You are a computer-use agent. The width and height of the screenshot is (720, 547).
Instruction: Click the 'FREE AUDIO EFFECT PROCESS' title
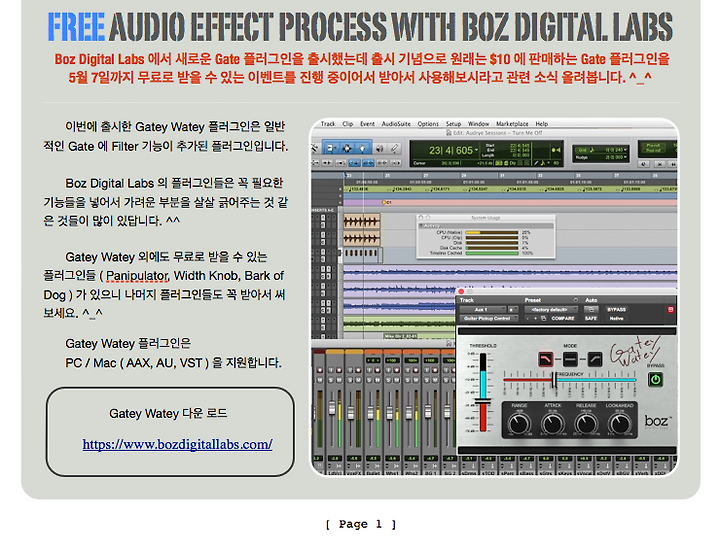[x=360, y=27]
